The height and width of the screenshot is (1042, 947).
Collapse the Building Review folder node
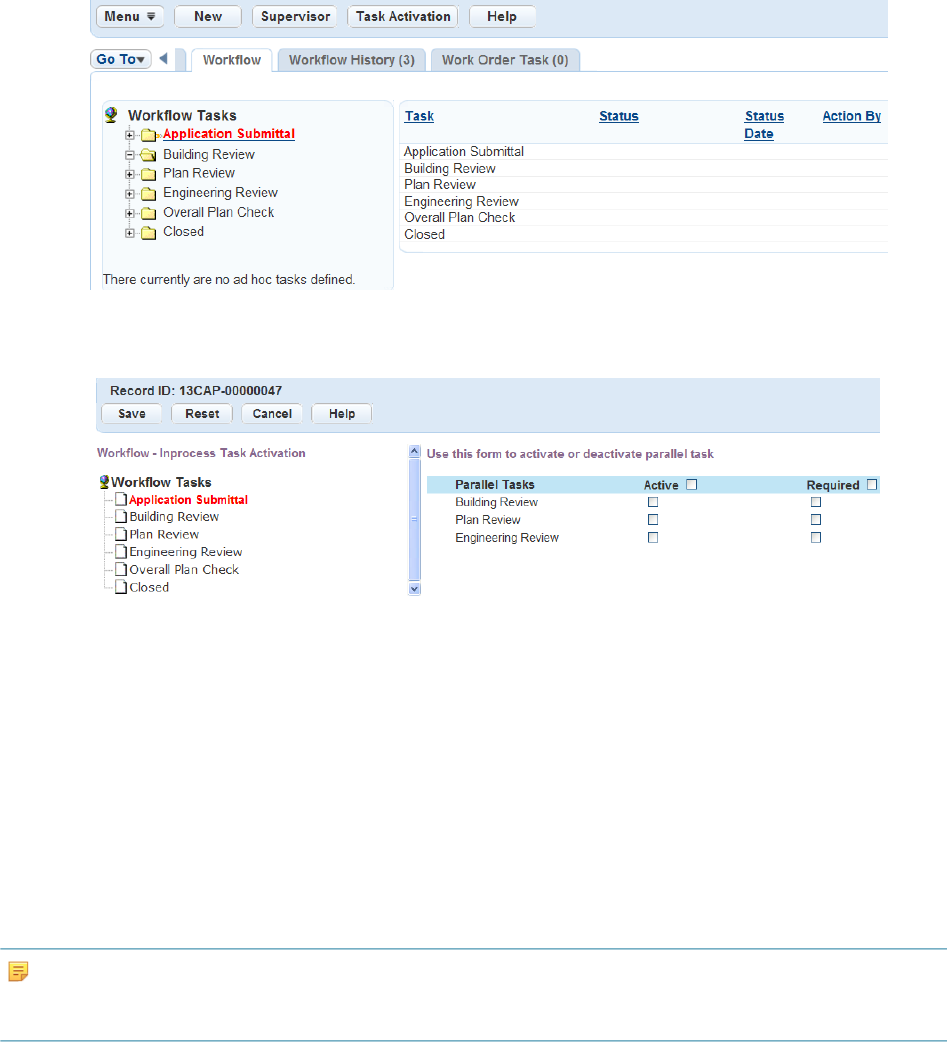(x=130, y=155)
